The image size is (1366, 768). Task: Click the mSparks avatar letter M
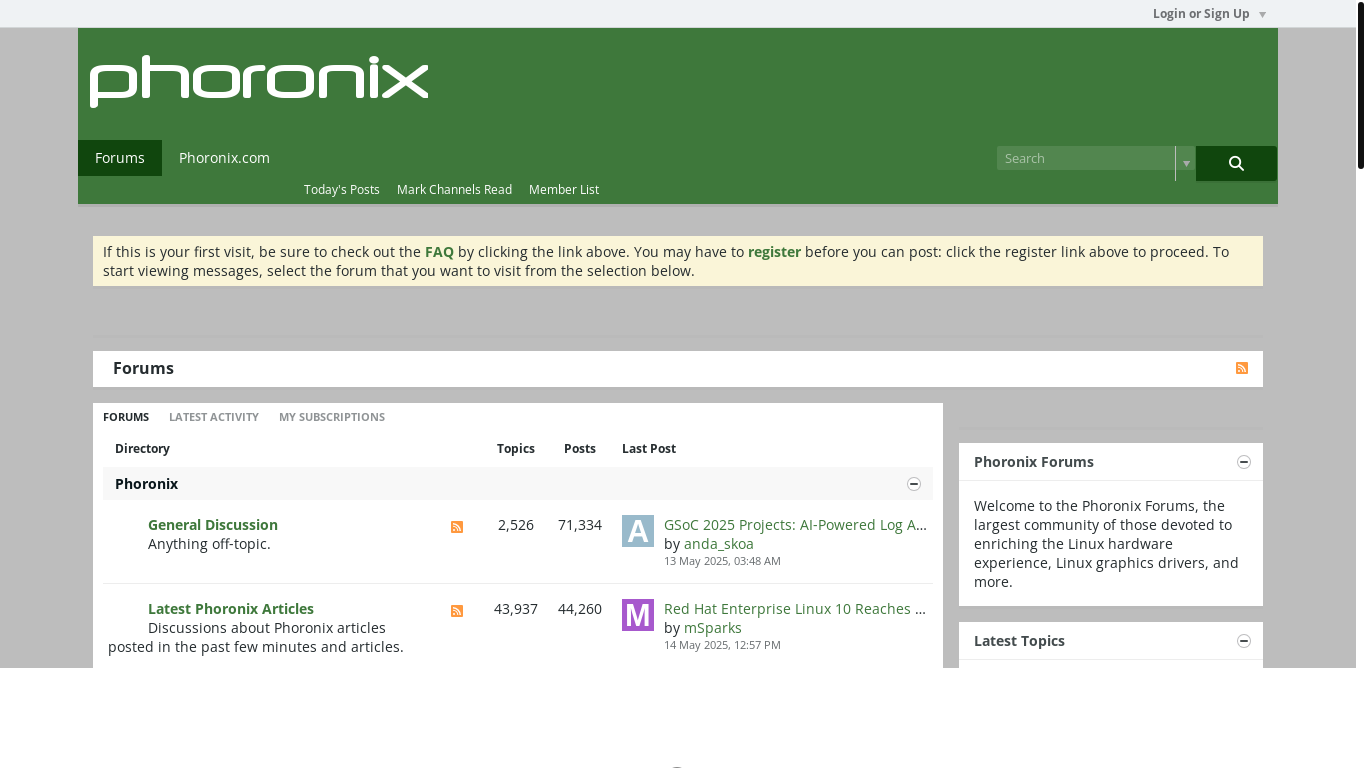point(638,615)
